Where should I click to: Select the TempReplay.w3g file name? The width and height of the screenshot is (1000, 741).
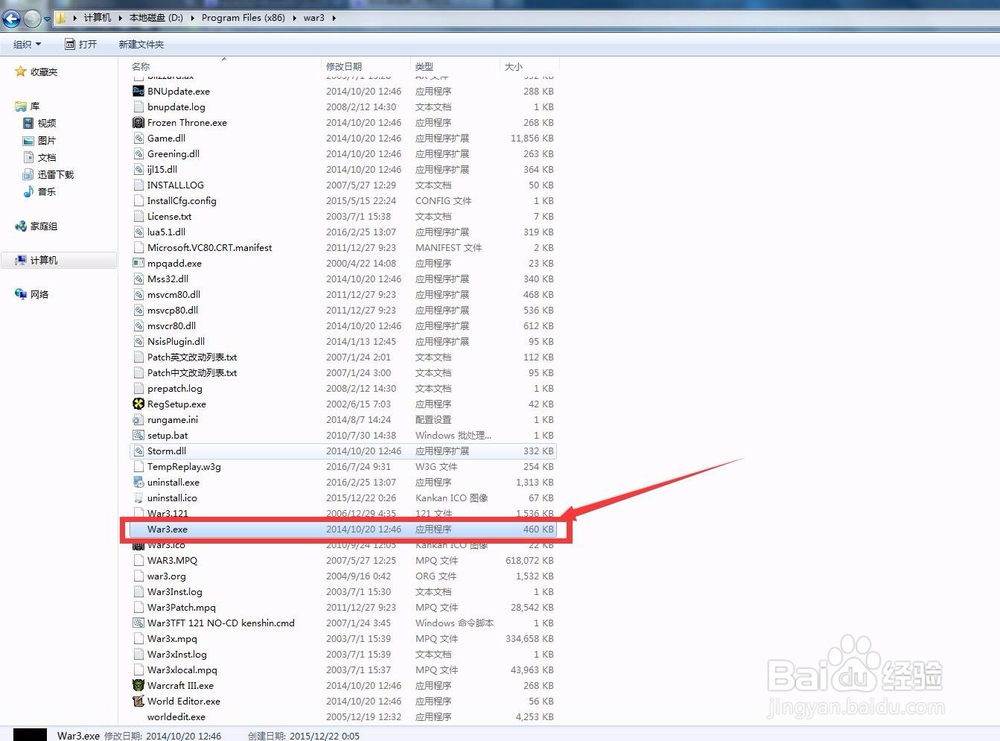(x=184, y=466)
